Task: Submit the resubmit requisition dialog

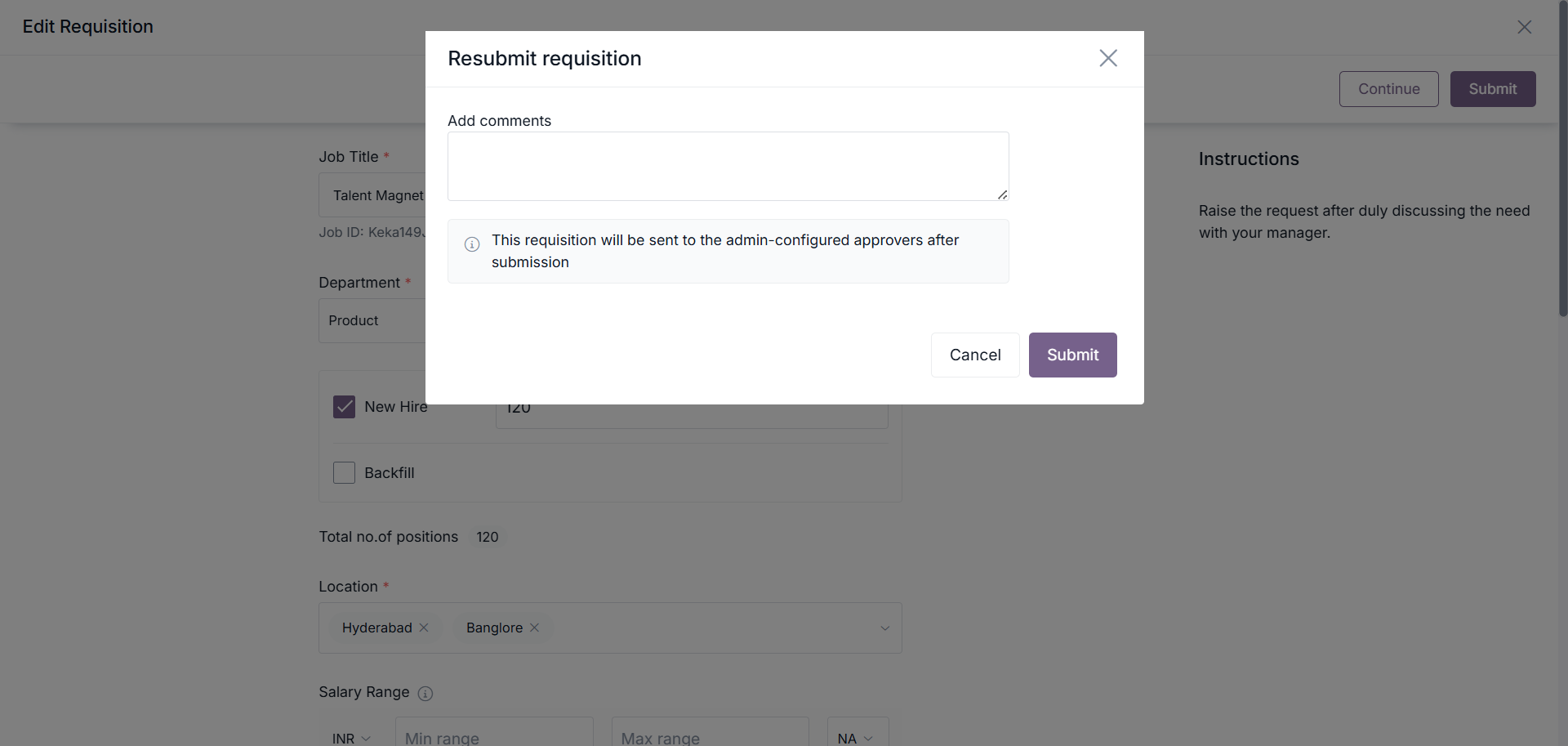Action: coord(1072,355)
